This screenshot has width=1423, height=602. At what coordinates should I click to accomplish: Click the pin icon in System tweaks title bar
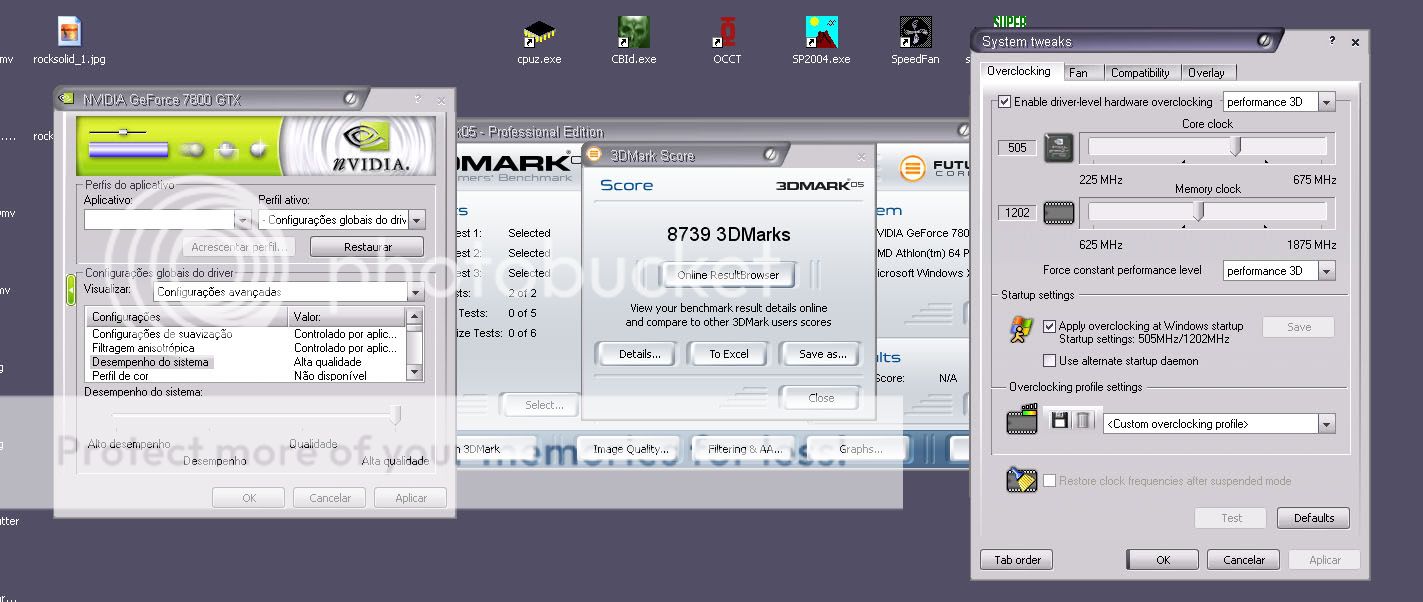1265,41
